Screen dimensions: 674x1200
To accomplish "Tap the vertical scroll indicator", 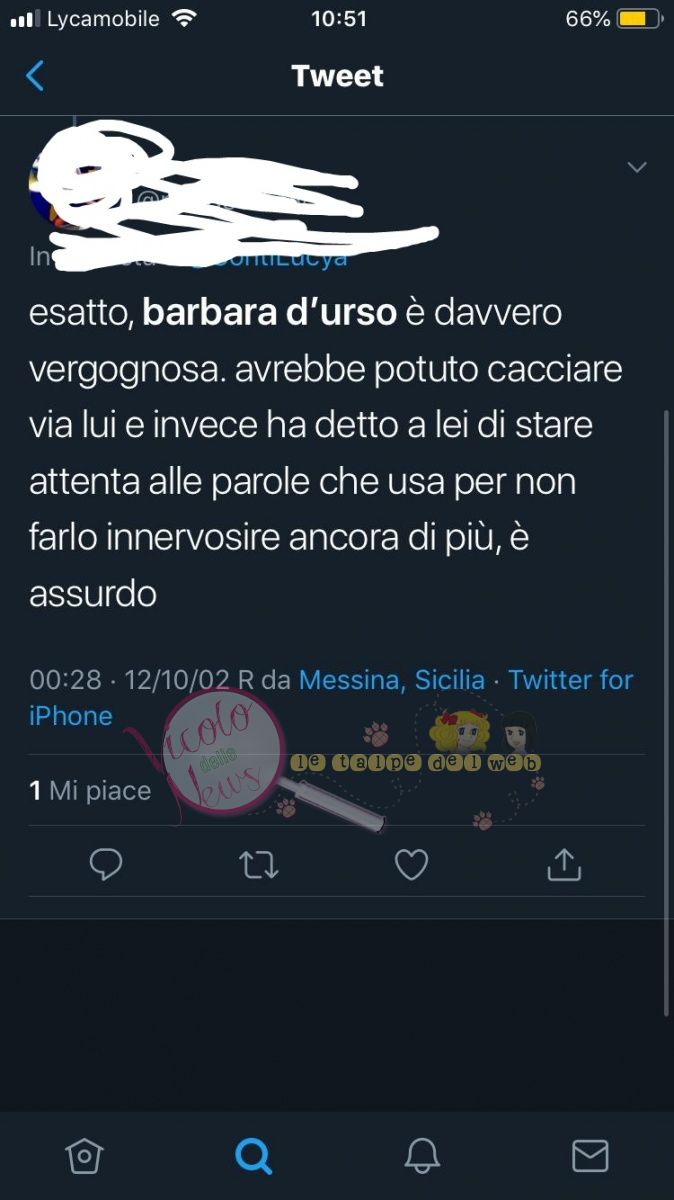I will (x=667, y=714).
